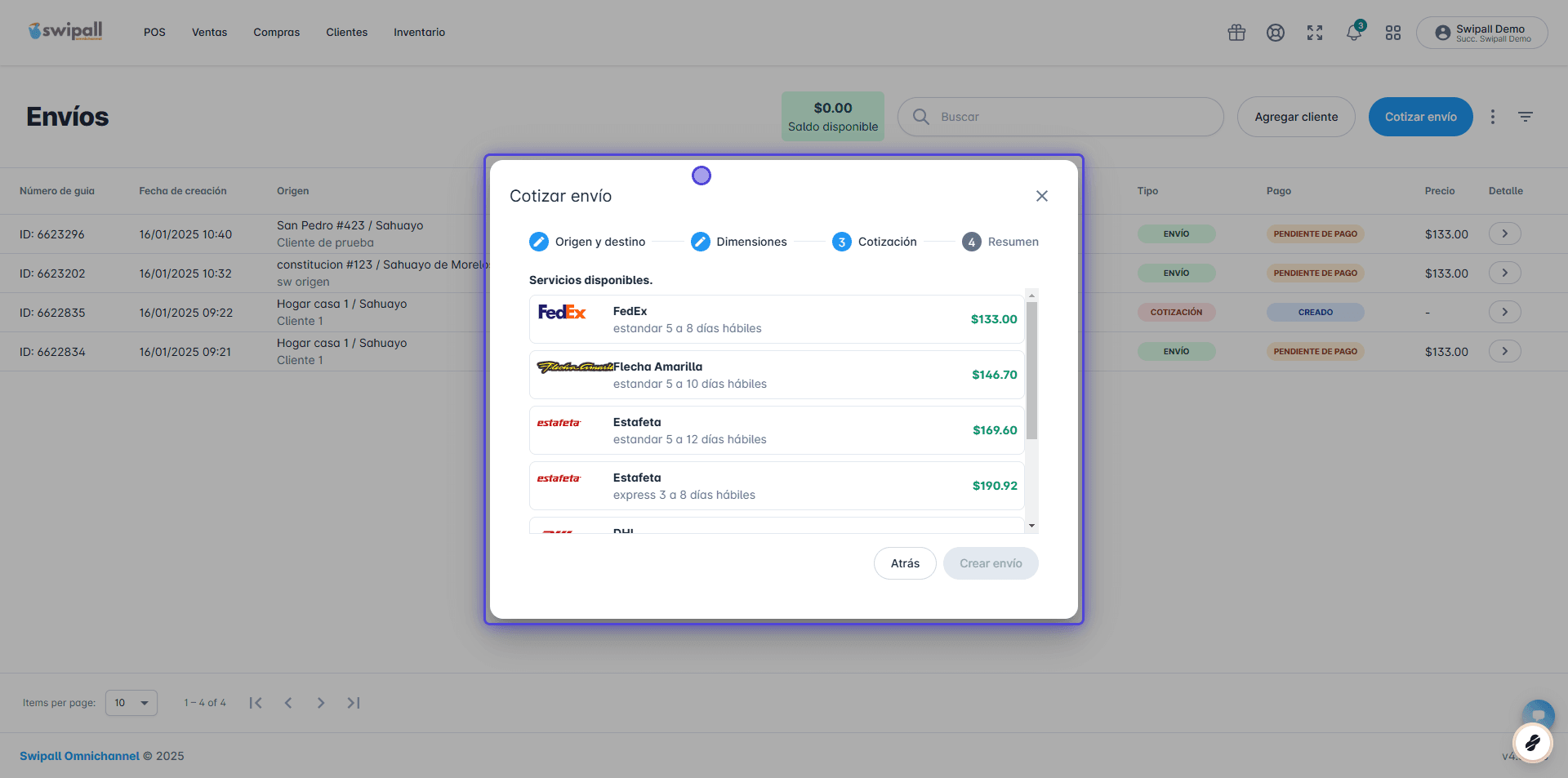Select Estafeta estandar service at $169.60
The width and height of the screenshot is (1568, 778).
coord(777,430)
